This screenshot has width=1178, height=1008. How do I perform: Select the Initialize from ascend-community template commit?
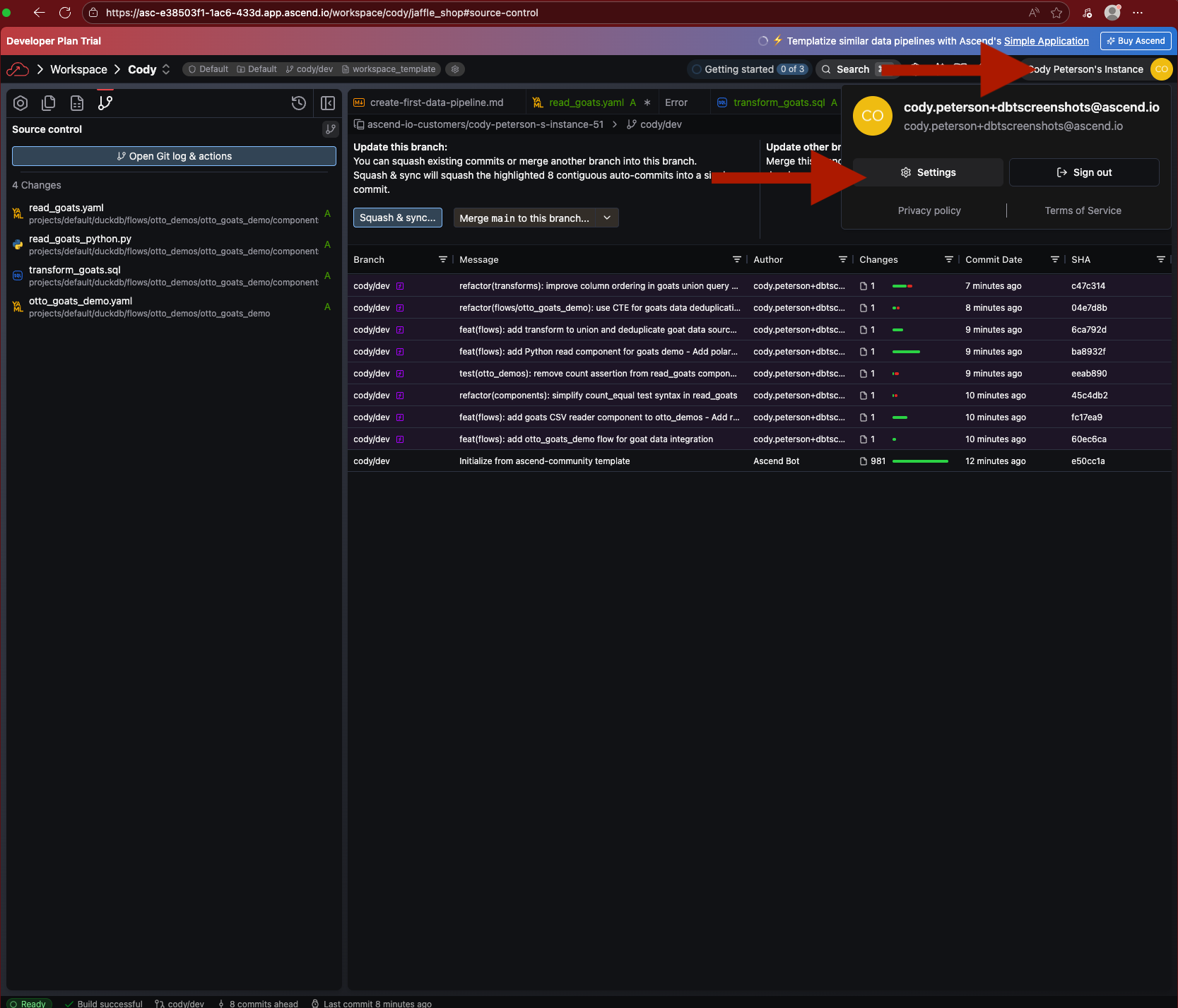pos(759,461)
